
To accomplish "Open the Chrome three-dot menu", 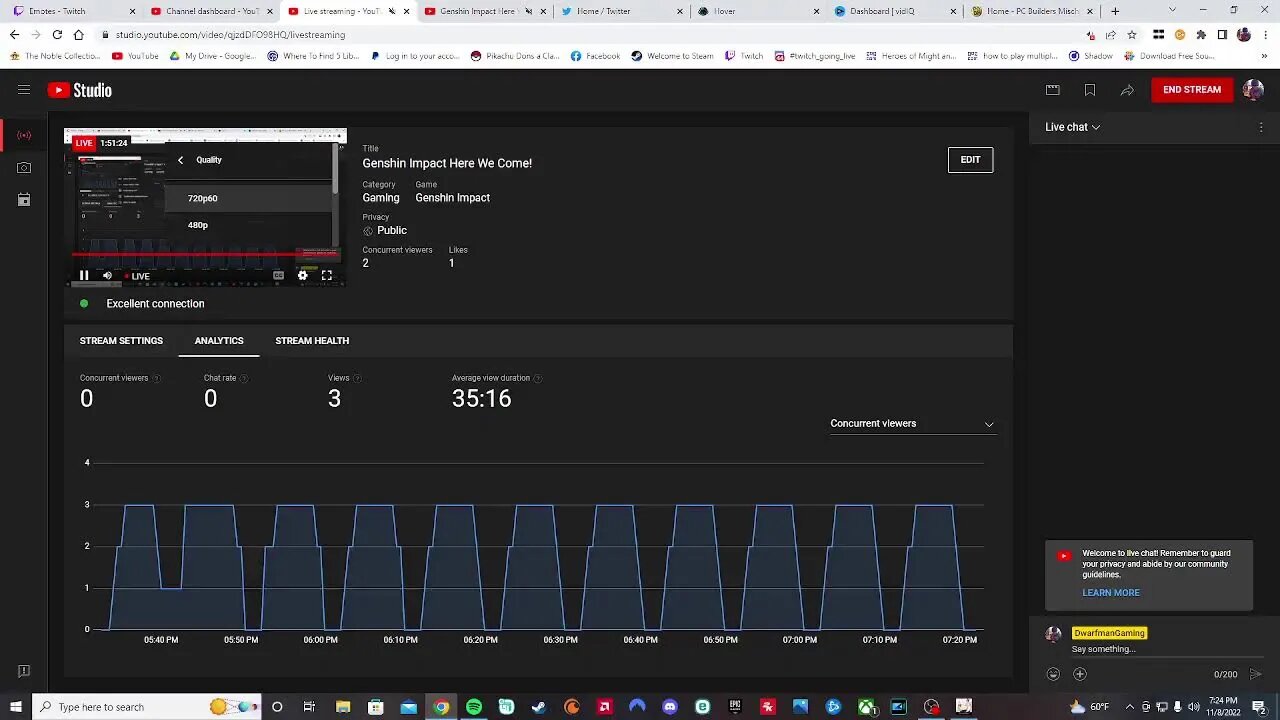I will pos(1265,34).
